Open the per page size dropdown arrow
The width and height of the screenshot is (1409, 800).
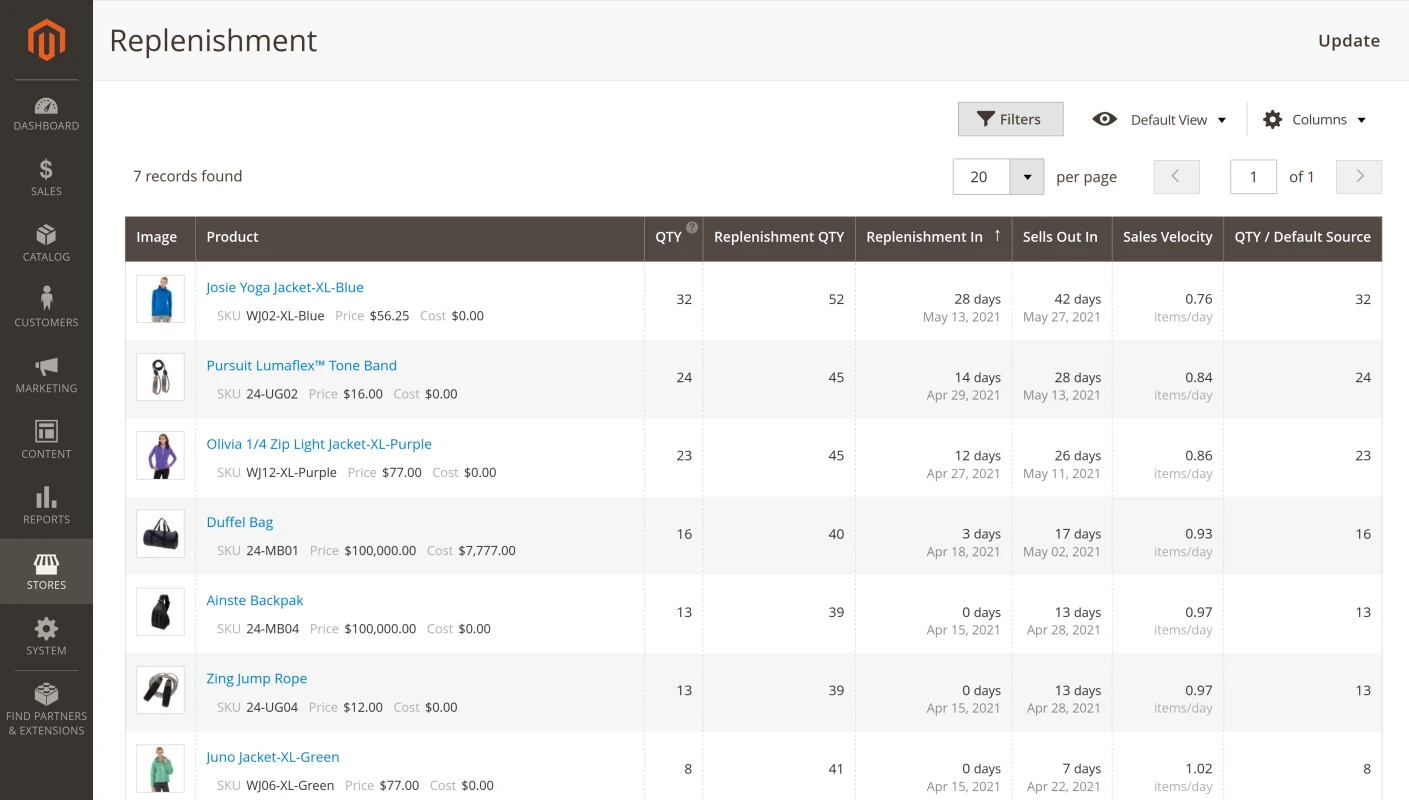1026,177
